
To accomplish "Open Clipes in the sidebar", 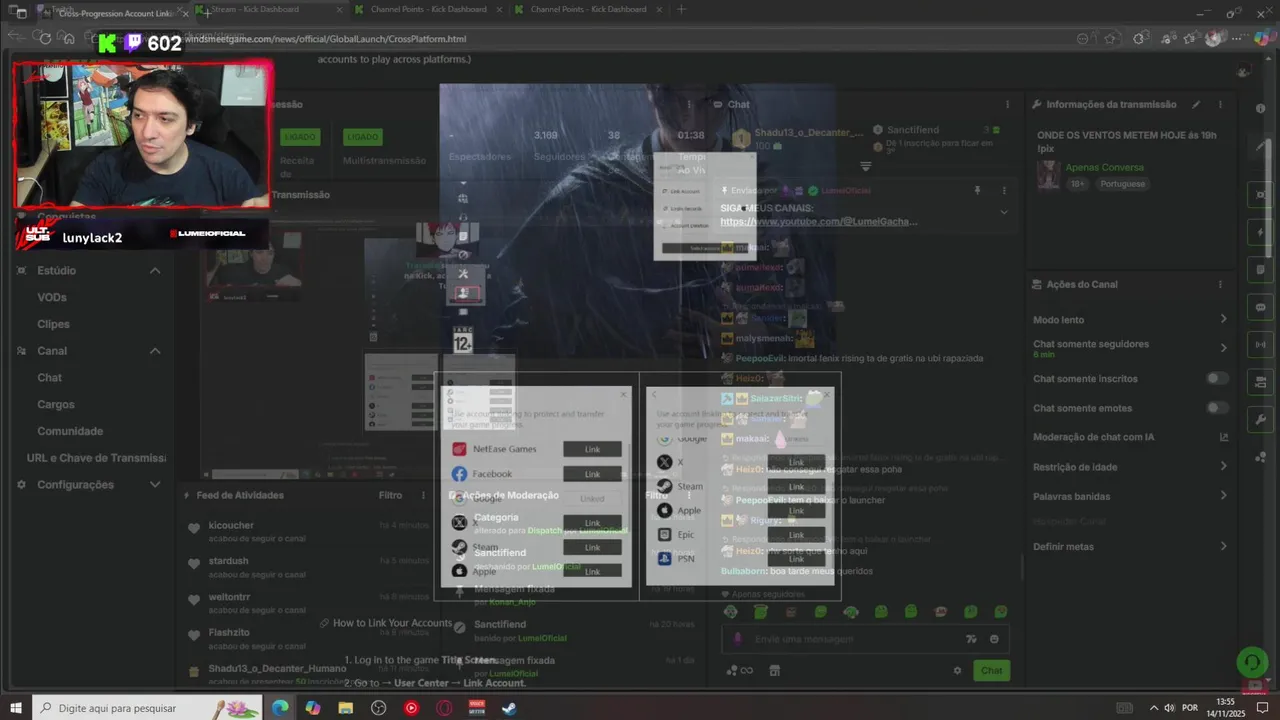I will click(x=54, y=324).
